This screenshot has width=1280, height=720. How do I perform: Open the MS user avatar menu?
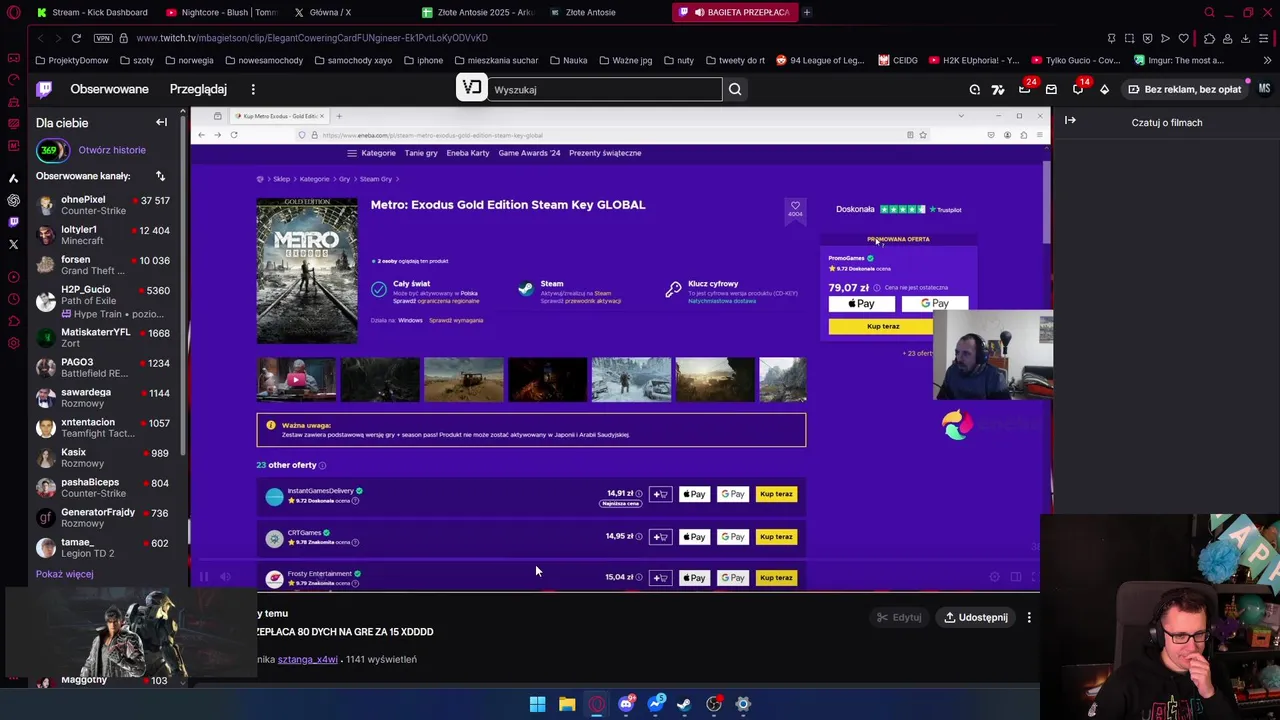pos(1264,89)
